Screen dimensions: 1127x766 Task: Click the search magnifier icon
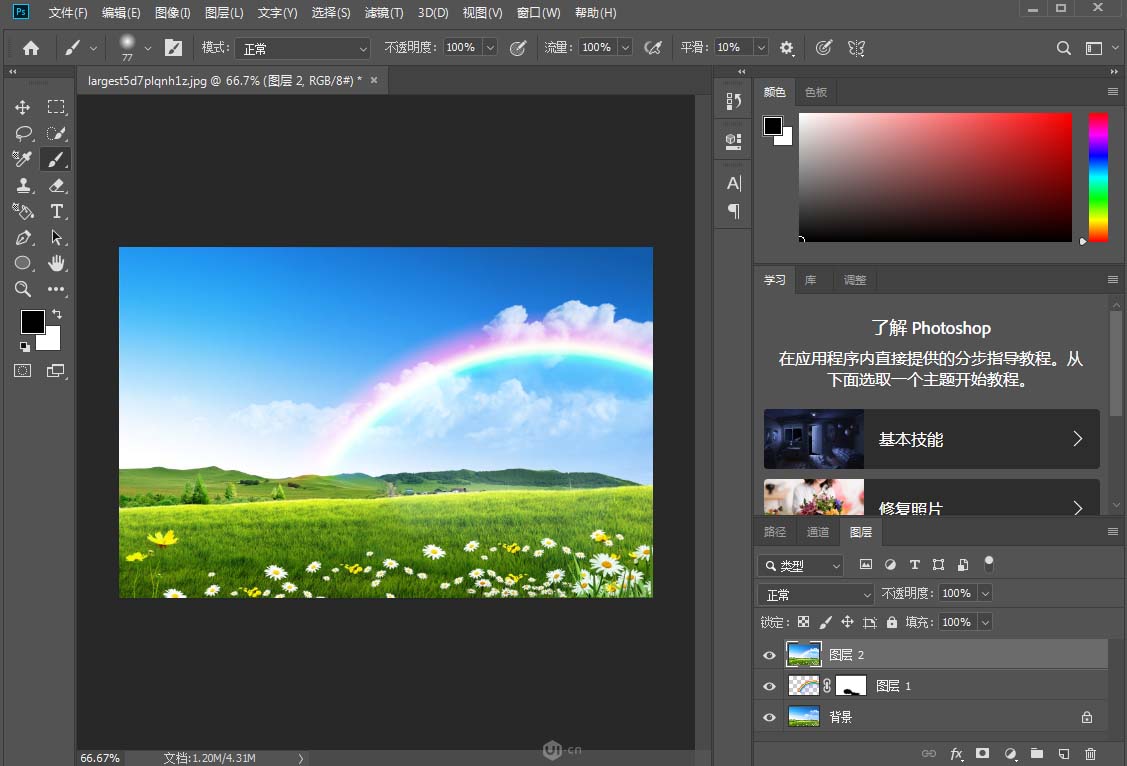[1064, 48]
